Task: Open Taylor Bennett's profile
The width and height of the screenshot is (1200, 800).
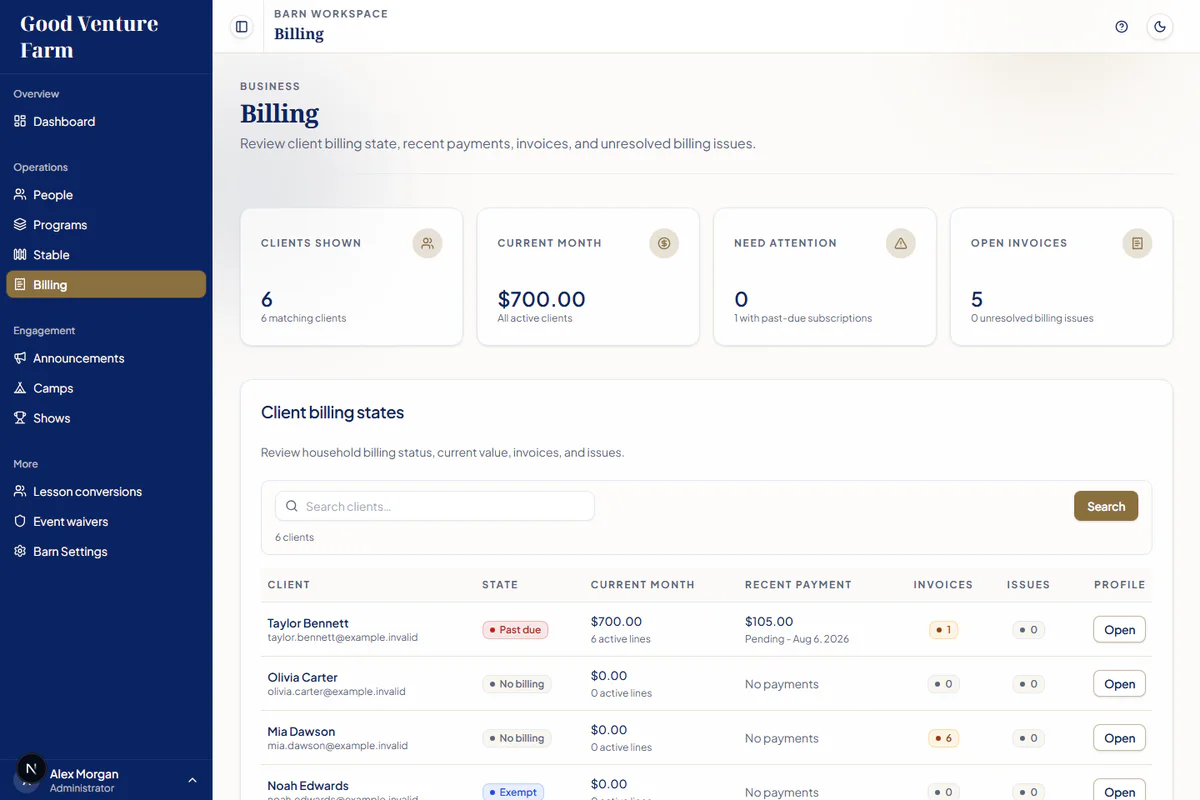Action: 1119,630
